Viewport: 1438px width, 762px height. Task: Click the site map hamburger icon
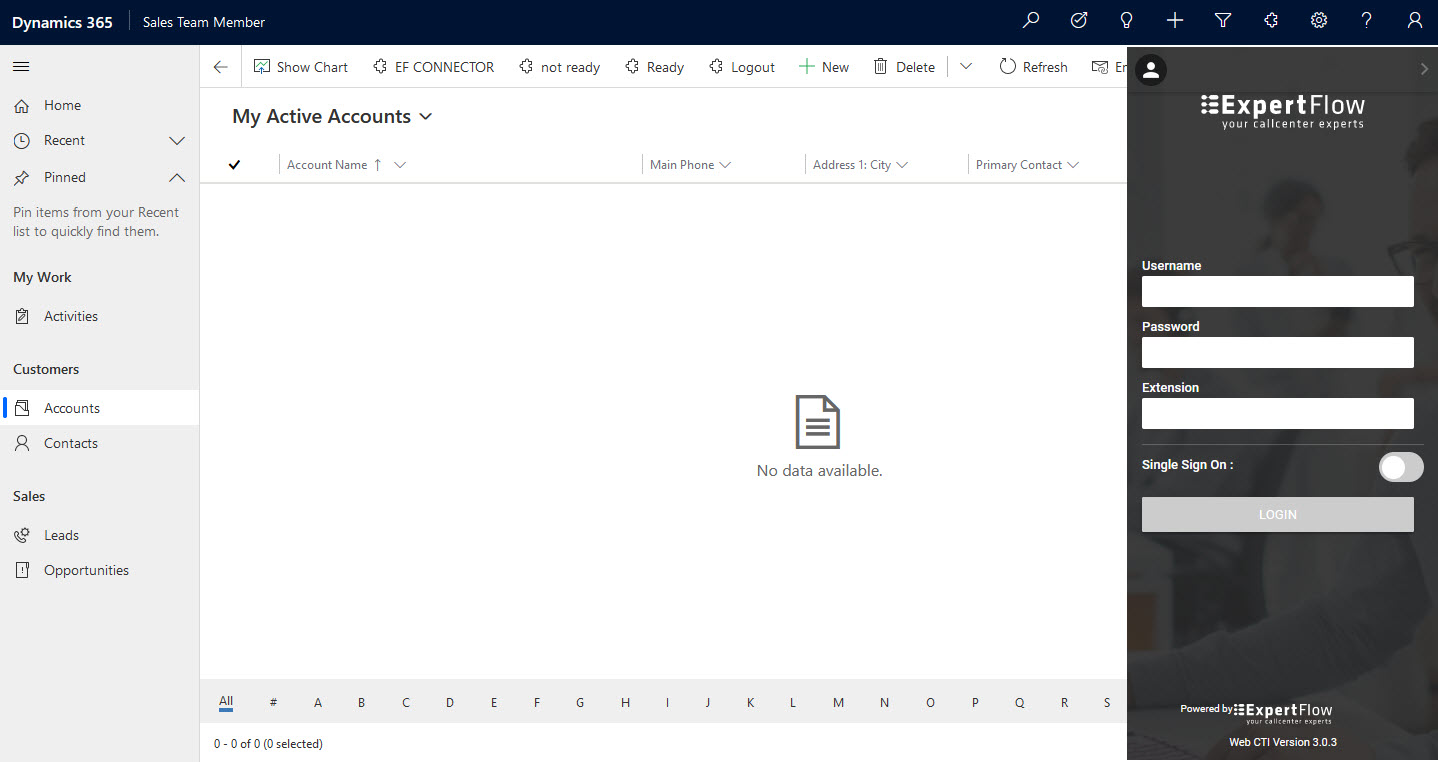[20, 67]
